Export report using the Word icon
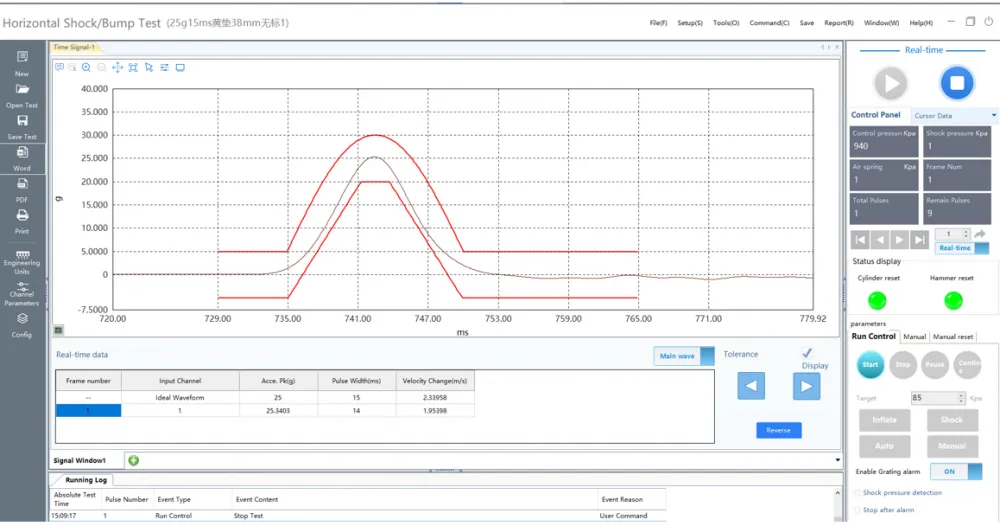This screenshot has height=526, width=1000. 22,152
